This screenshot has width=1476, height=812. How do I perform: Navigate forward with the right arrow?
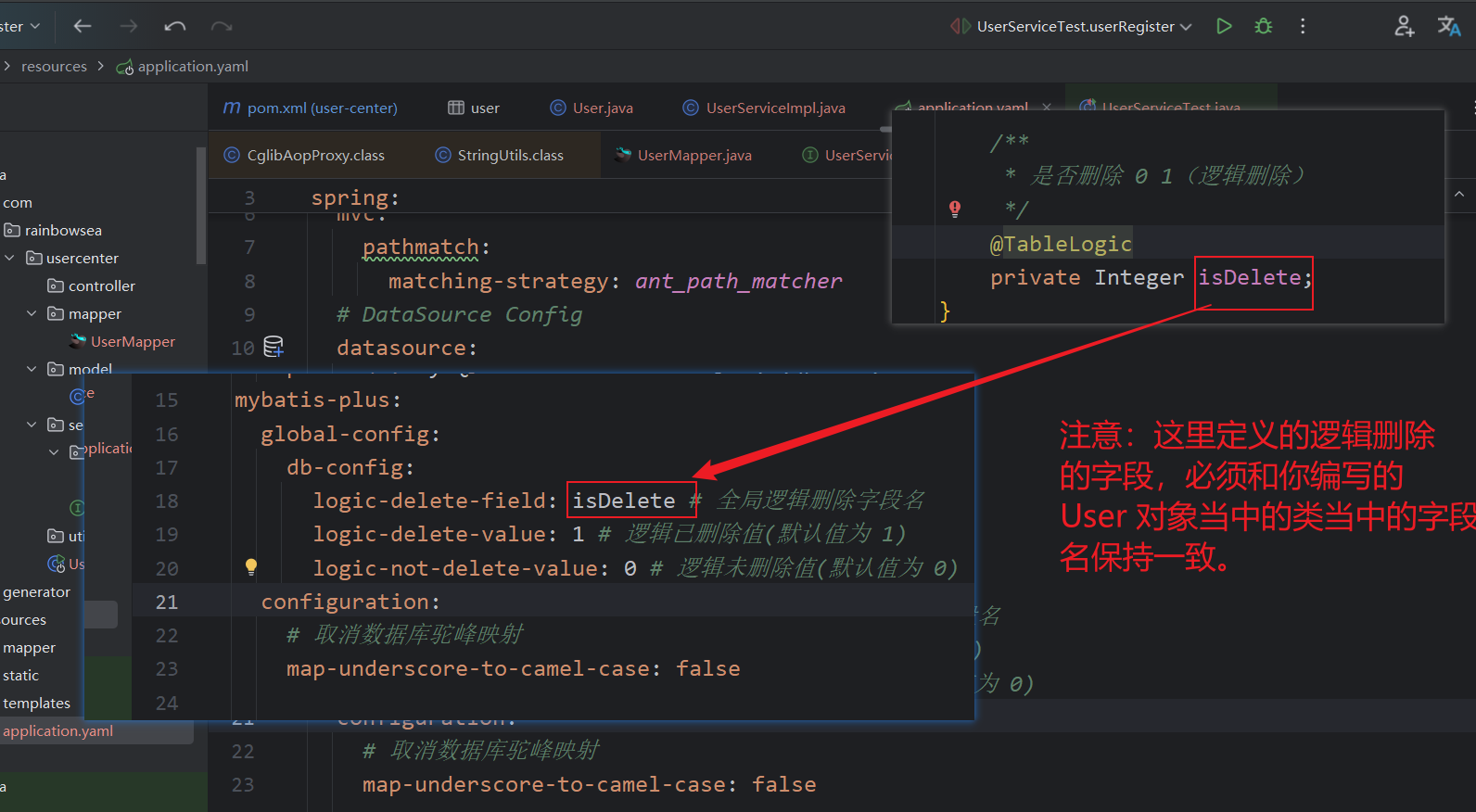tap(129, 26)
